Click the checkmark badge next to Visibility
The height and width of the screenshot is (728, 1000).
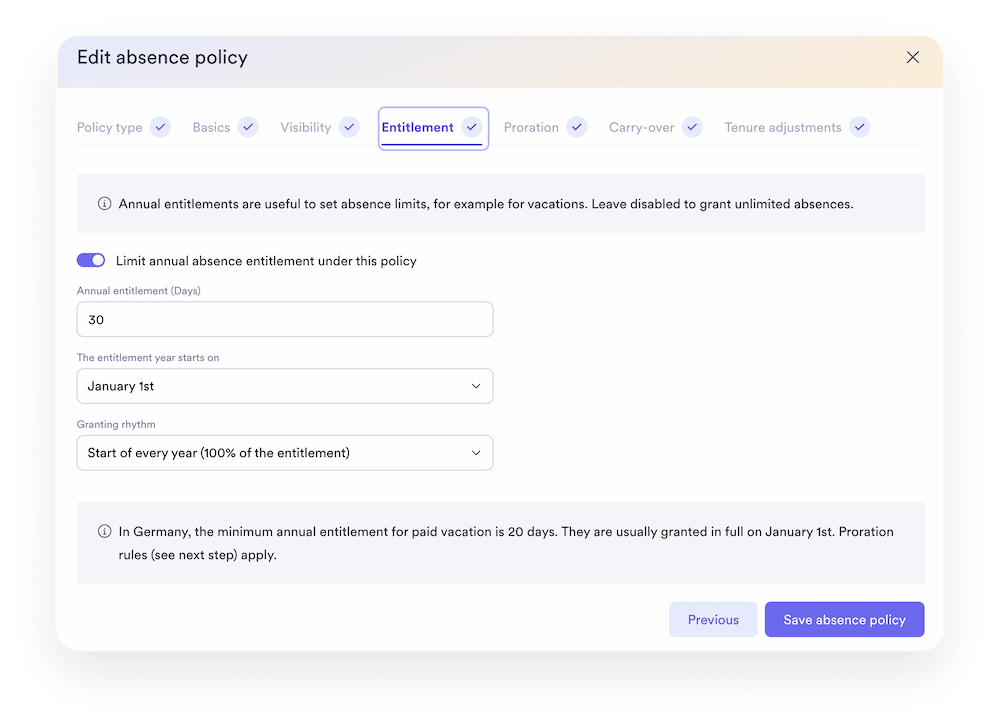click(x=349, y=127)
